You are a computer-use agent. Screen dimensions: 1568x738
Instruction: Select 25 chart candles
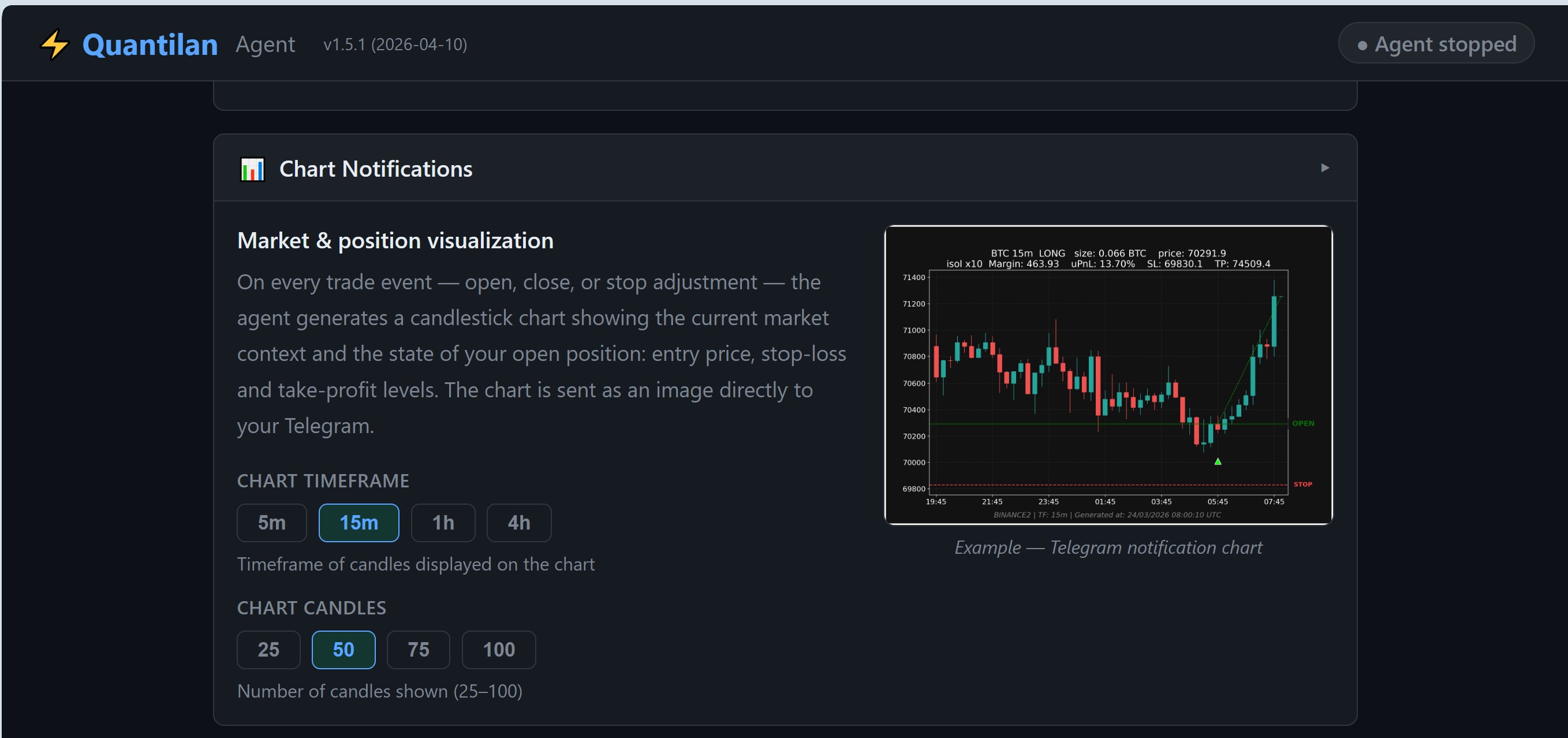tap(268, 649)
